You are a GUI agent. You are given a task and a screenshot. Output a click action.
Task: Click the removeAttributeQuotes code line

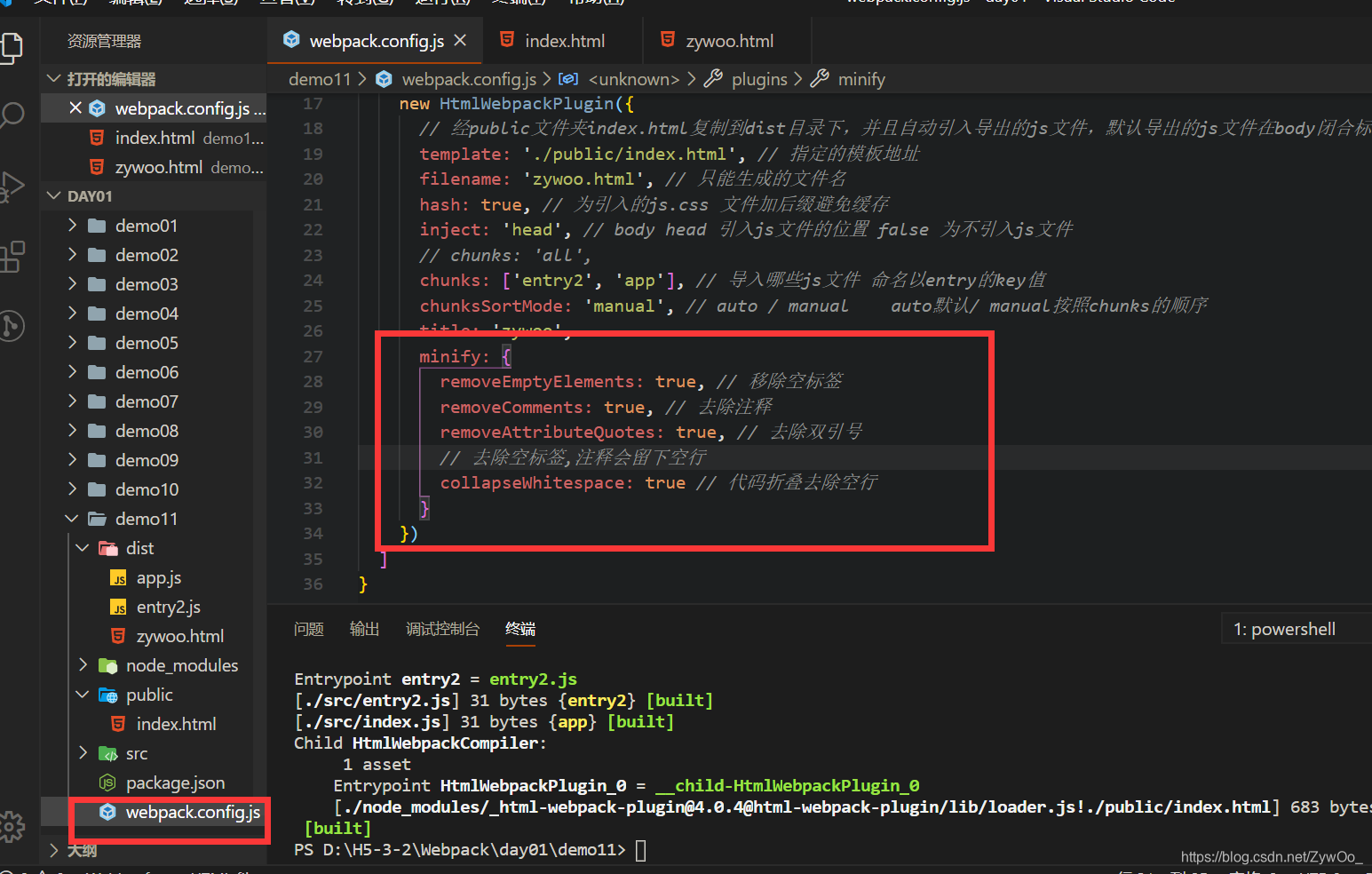point(651,432)
